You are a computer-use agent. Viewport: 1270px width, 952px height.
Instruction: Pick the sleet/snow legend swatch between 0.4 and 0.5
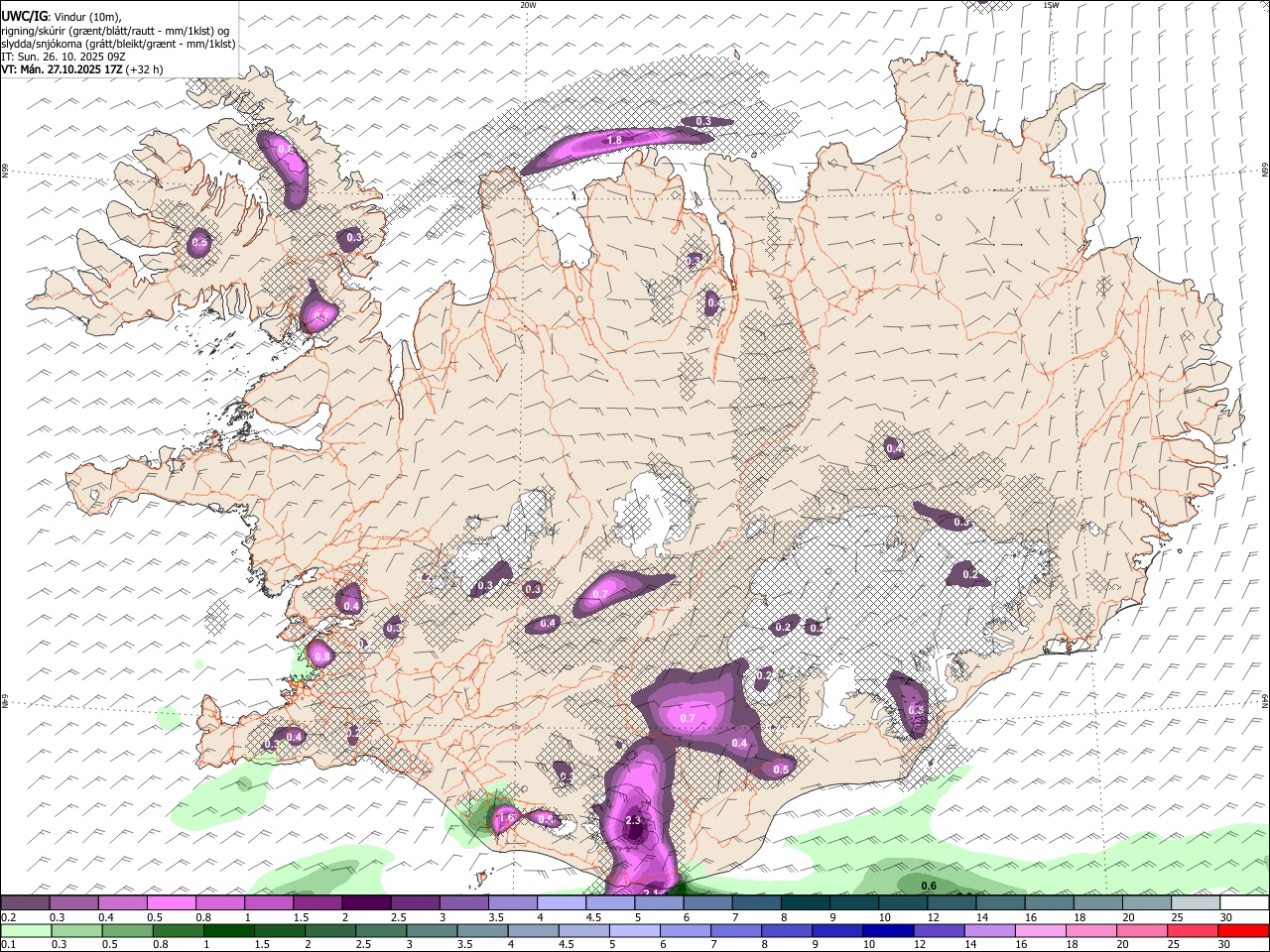[x=123, y=902]
